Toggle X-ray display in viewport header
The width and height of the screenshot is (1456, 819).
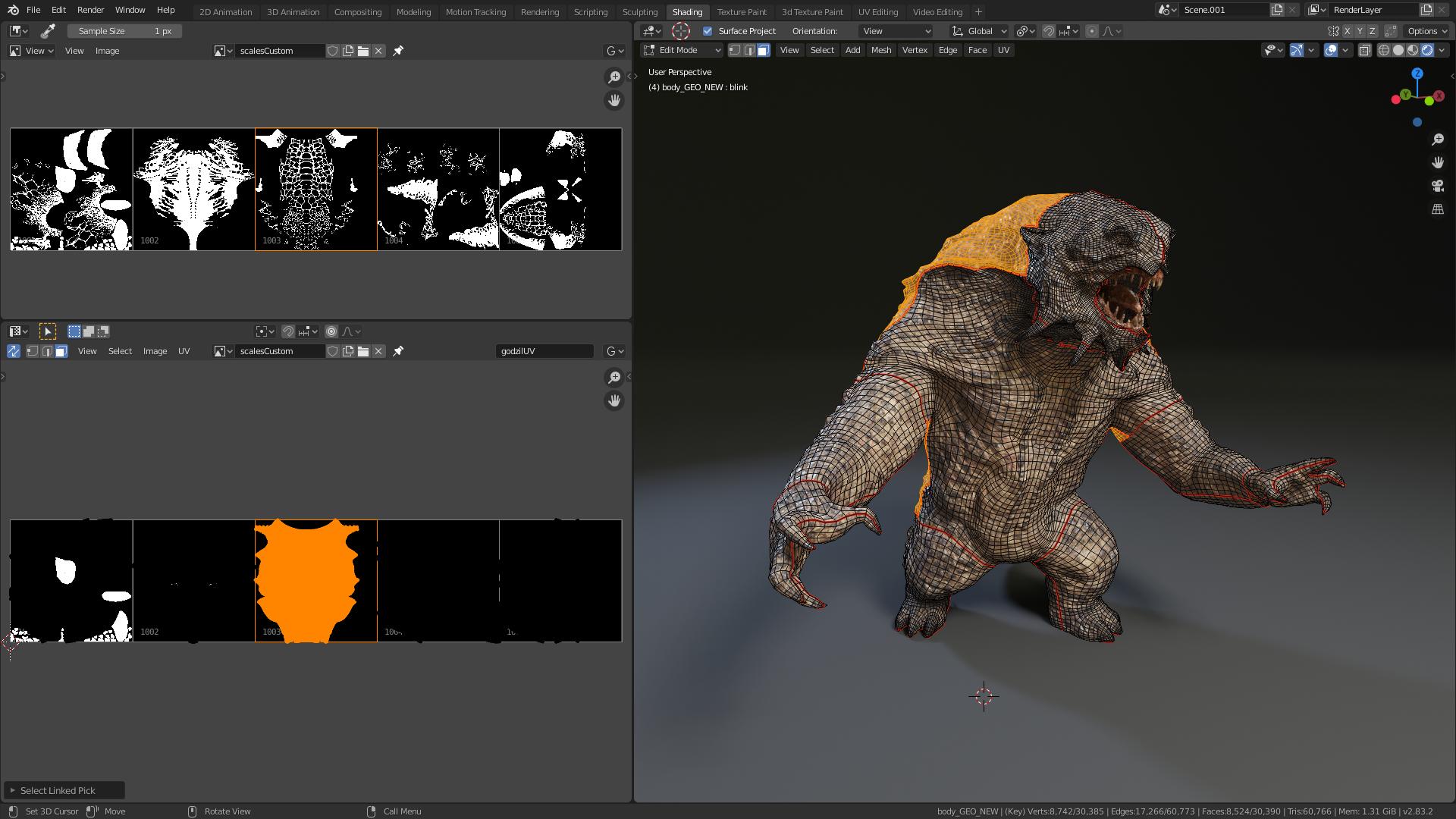[1364, 50]
